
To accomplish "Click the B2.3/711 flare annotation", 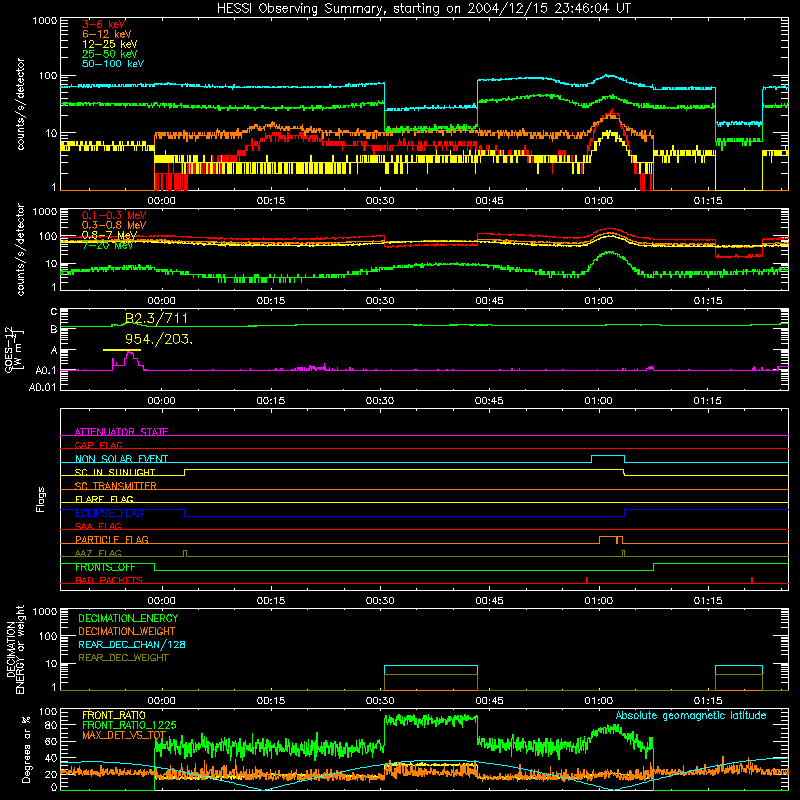I will tap(156, 319).
